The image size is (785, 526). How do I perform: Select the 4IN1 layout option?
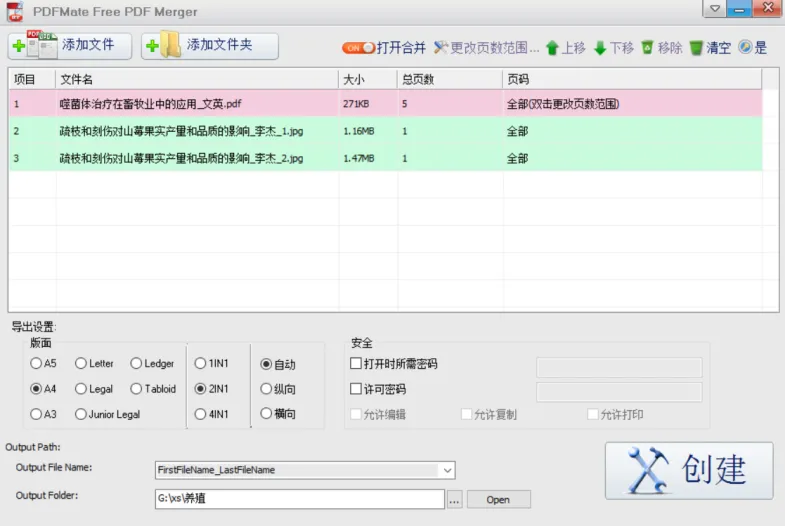click(200, 414)
